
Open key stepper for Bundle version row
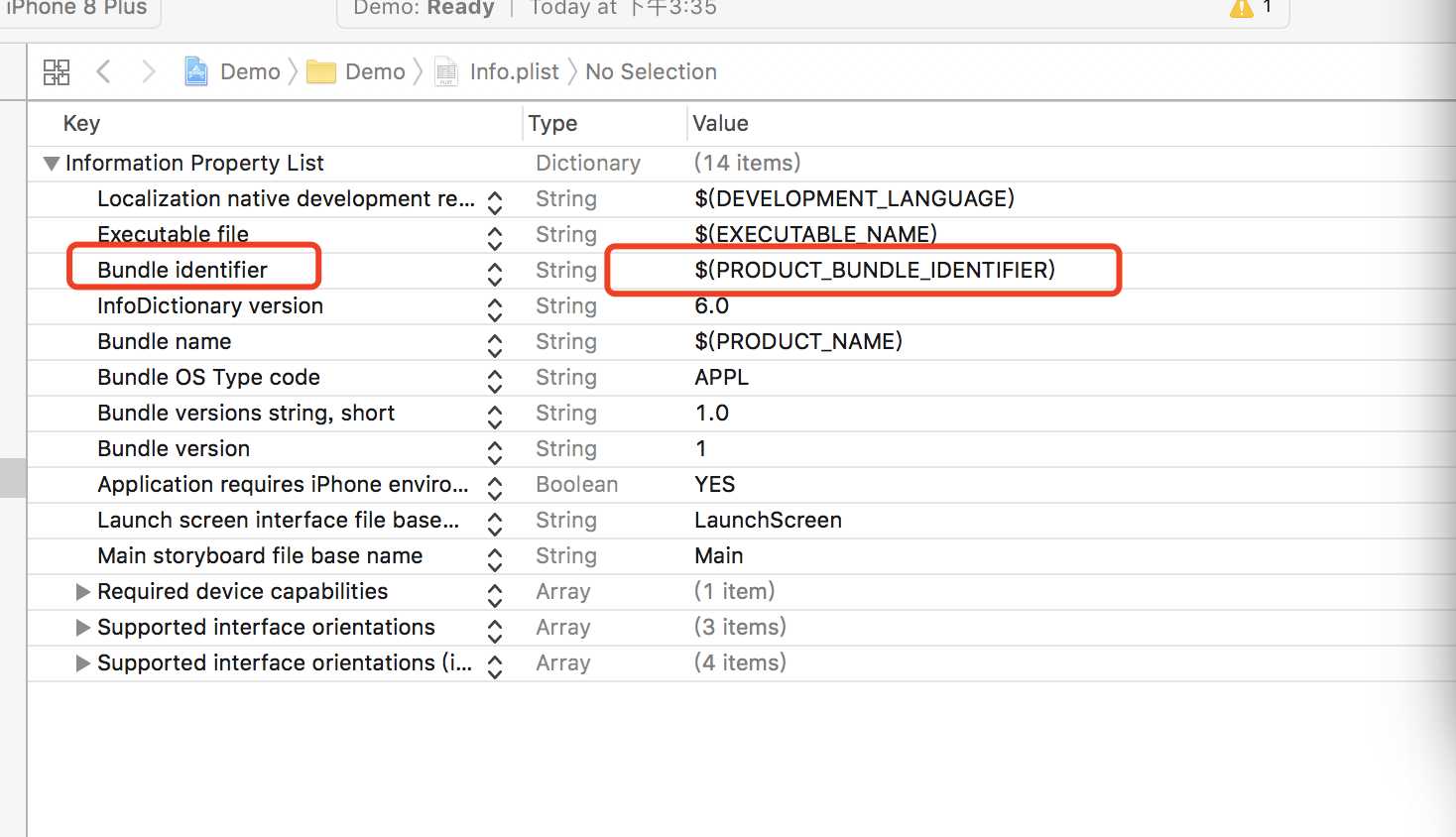495,452
